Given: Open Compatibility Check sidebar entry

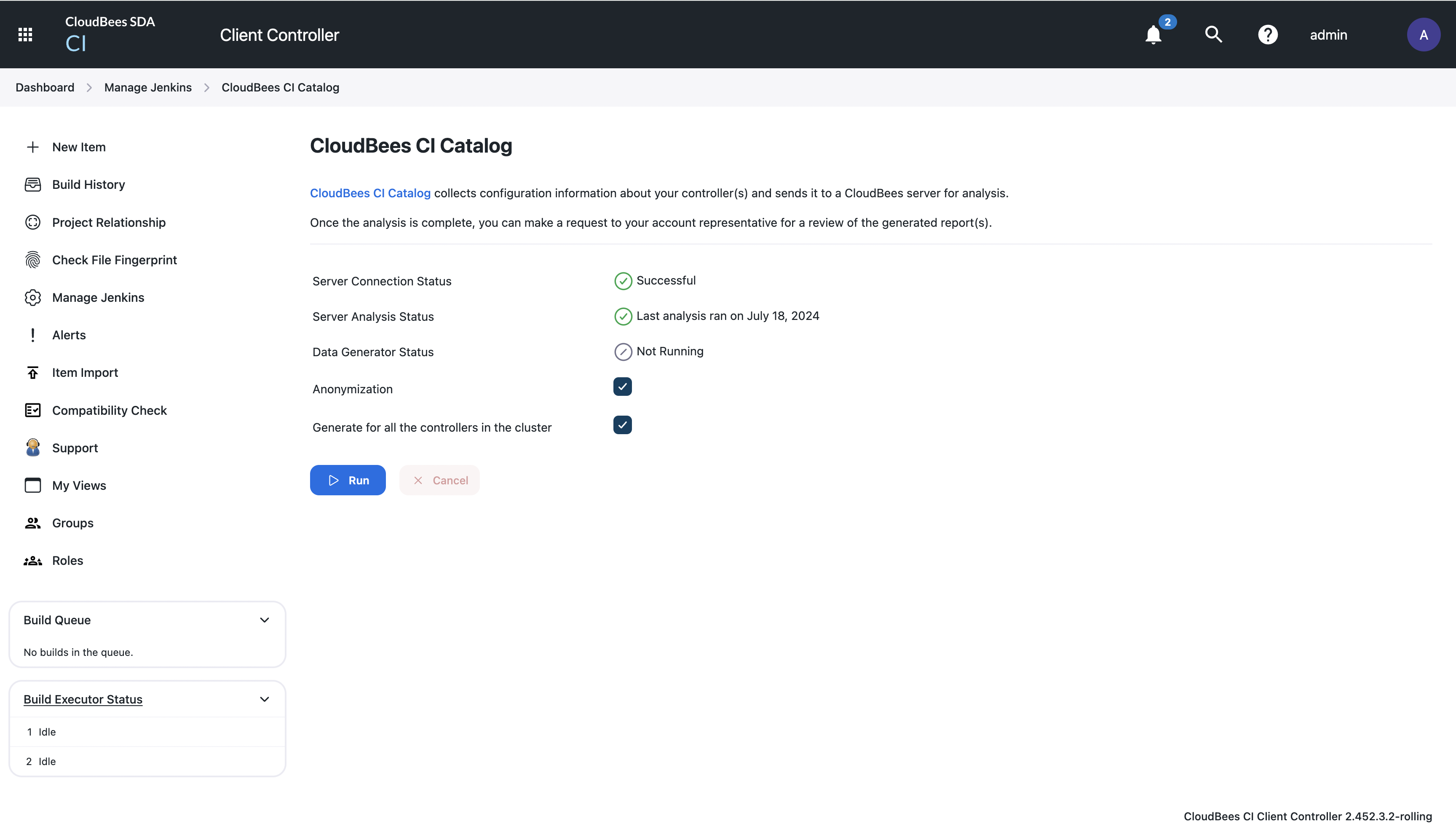Looking at the screenshot, I should tap(109, 411).
